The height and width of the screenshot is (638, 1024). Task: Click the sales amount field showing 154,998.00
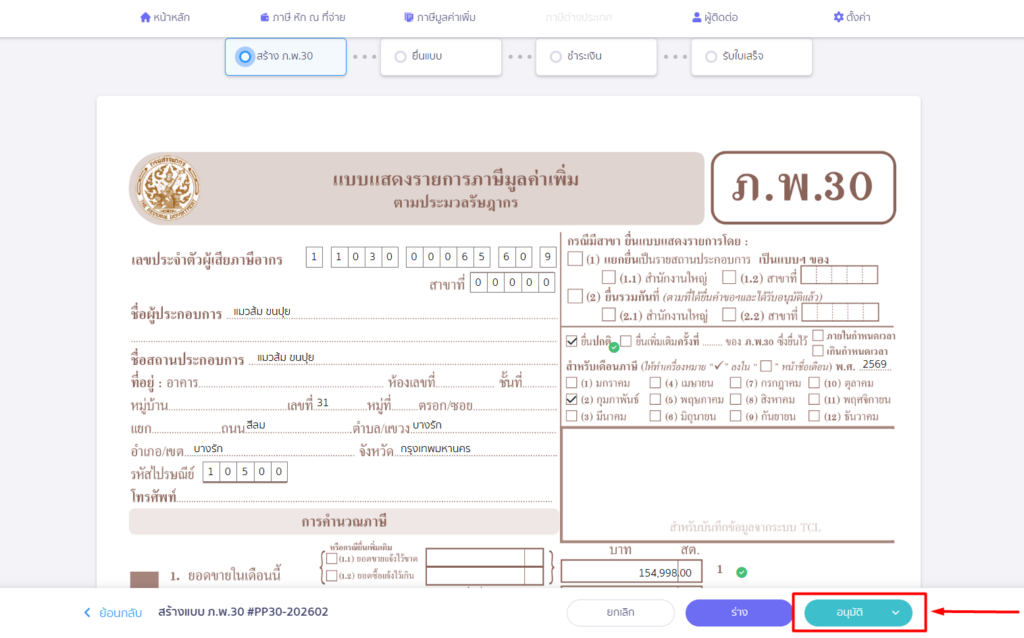[628, 572]
